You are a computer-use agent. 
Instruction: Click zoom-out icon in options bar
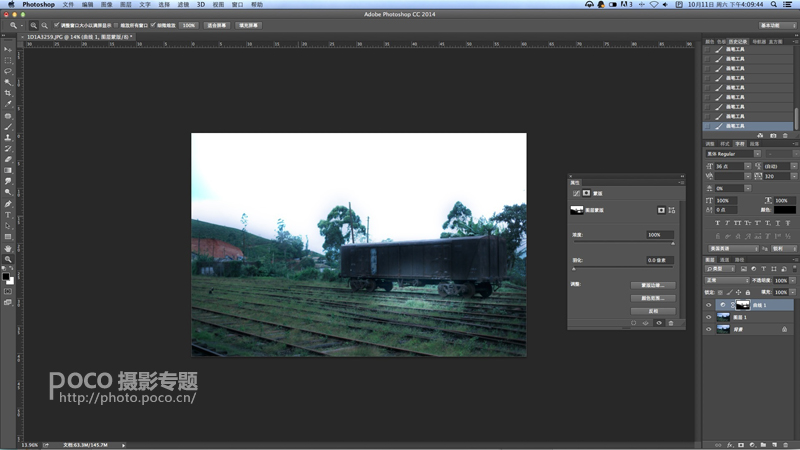[x=44, y=25]
